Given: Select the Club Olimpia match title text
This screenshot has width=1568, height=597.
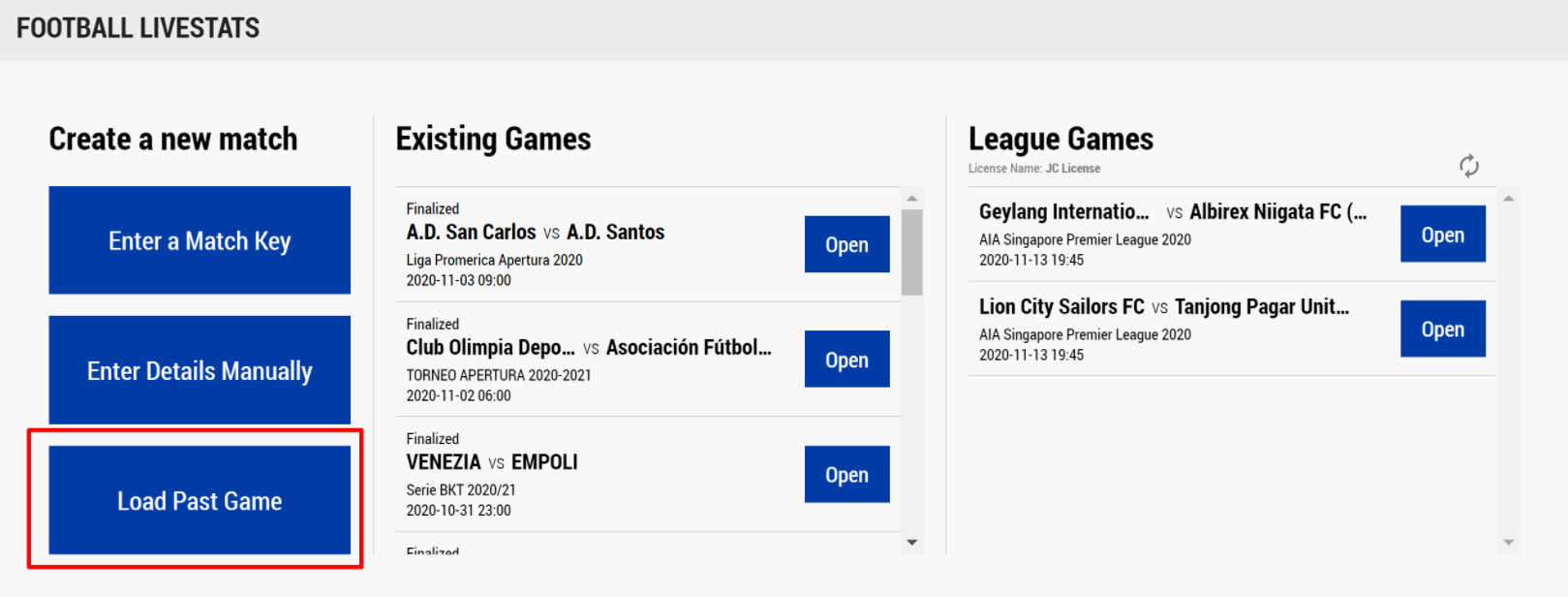Looking at the screenshot, I should click(588, 347).
